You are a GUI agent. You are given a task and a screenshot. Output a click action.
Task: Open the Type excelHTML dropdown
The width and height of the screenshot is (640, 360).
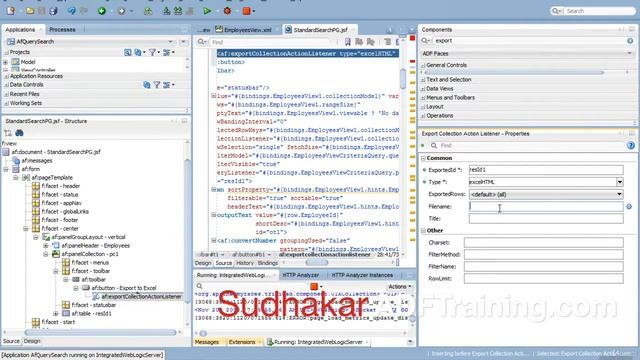click(620, 182)
